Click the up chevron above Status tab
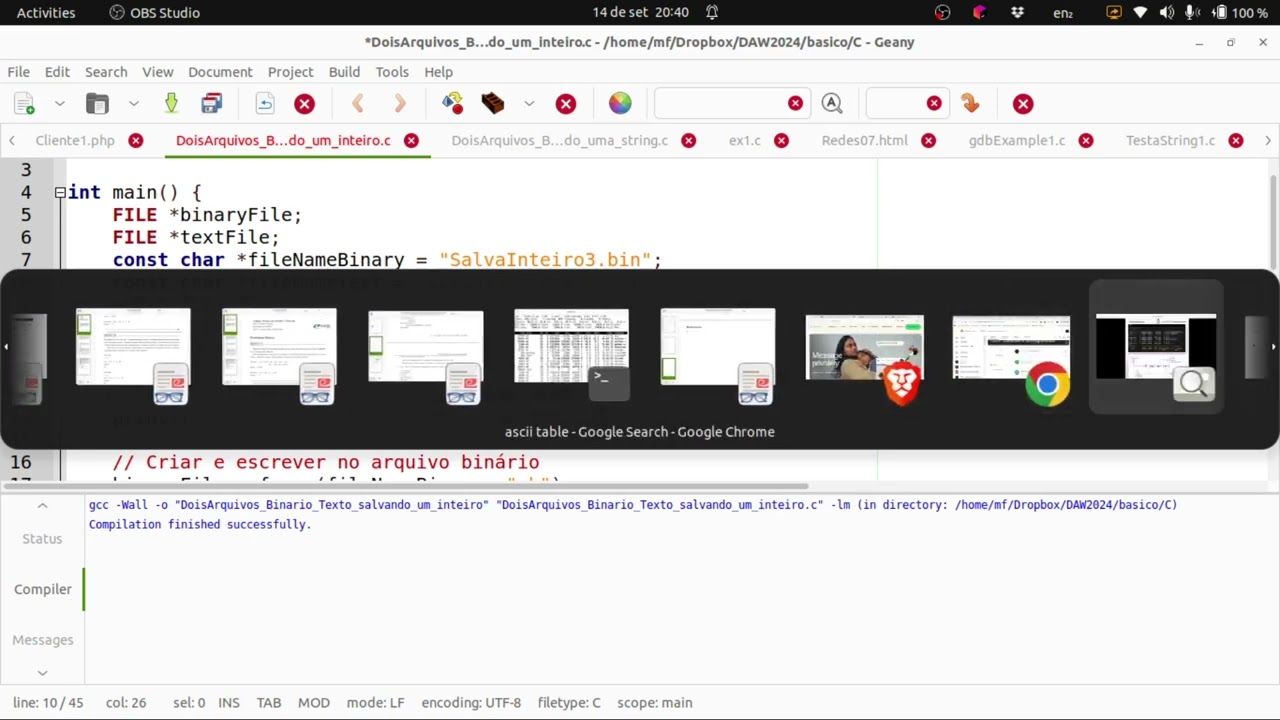1280x720 pixels. coord(42,506)
